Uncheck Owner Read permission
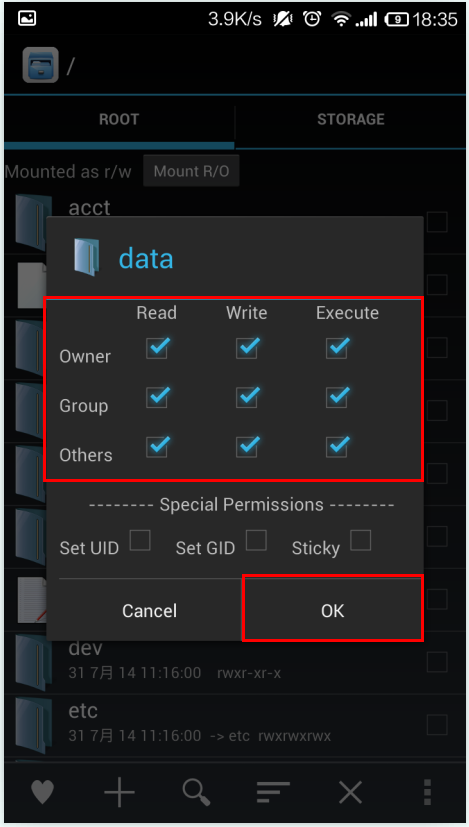The width and height of the screenshot is (469, 827). 157,348
